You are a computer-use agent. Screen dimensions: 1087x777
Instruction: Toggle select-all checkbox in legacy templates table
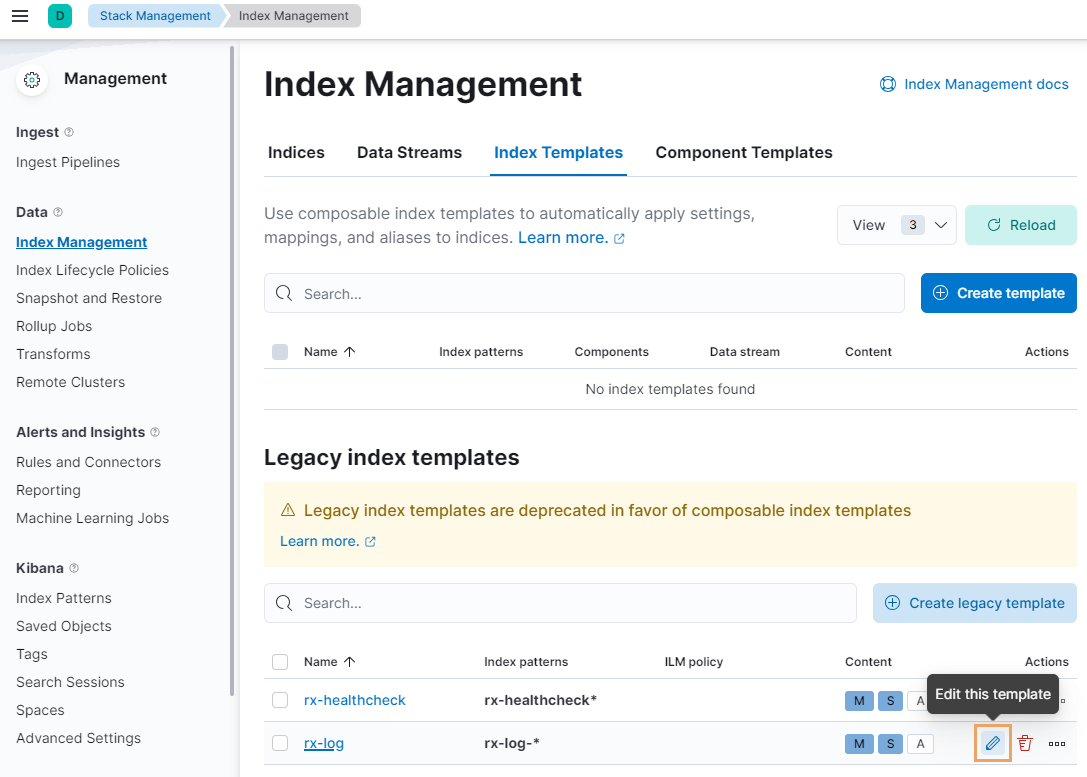[x=280, y=662]
